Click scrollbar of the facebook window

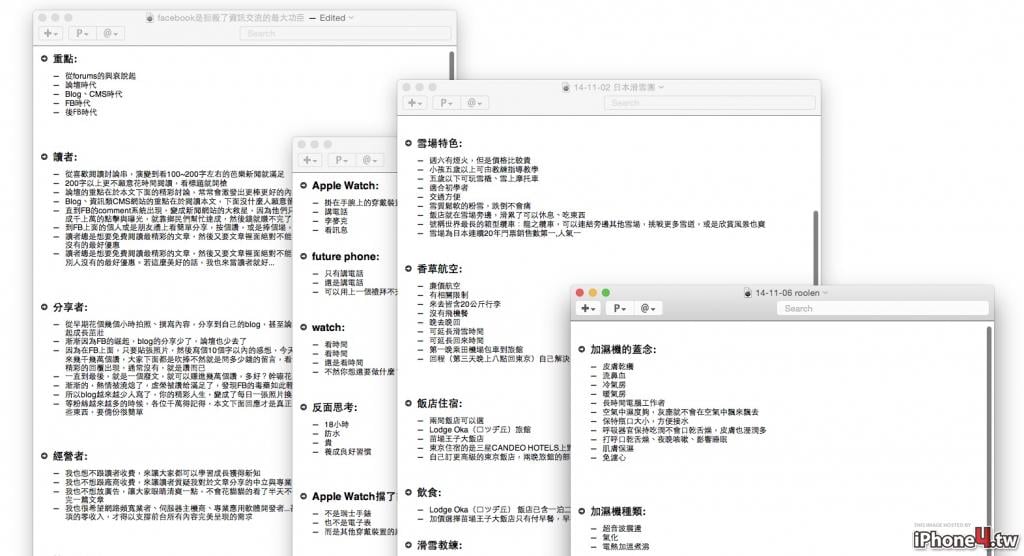point(451,65)
